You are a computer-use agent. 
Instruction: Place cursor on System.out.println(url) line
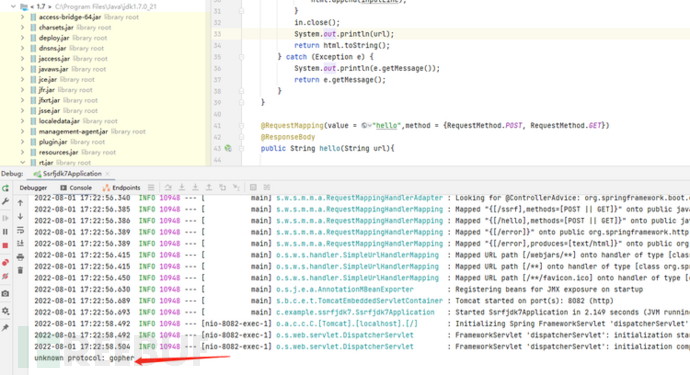(x=344, y=34)
